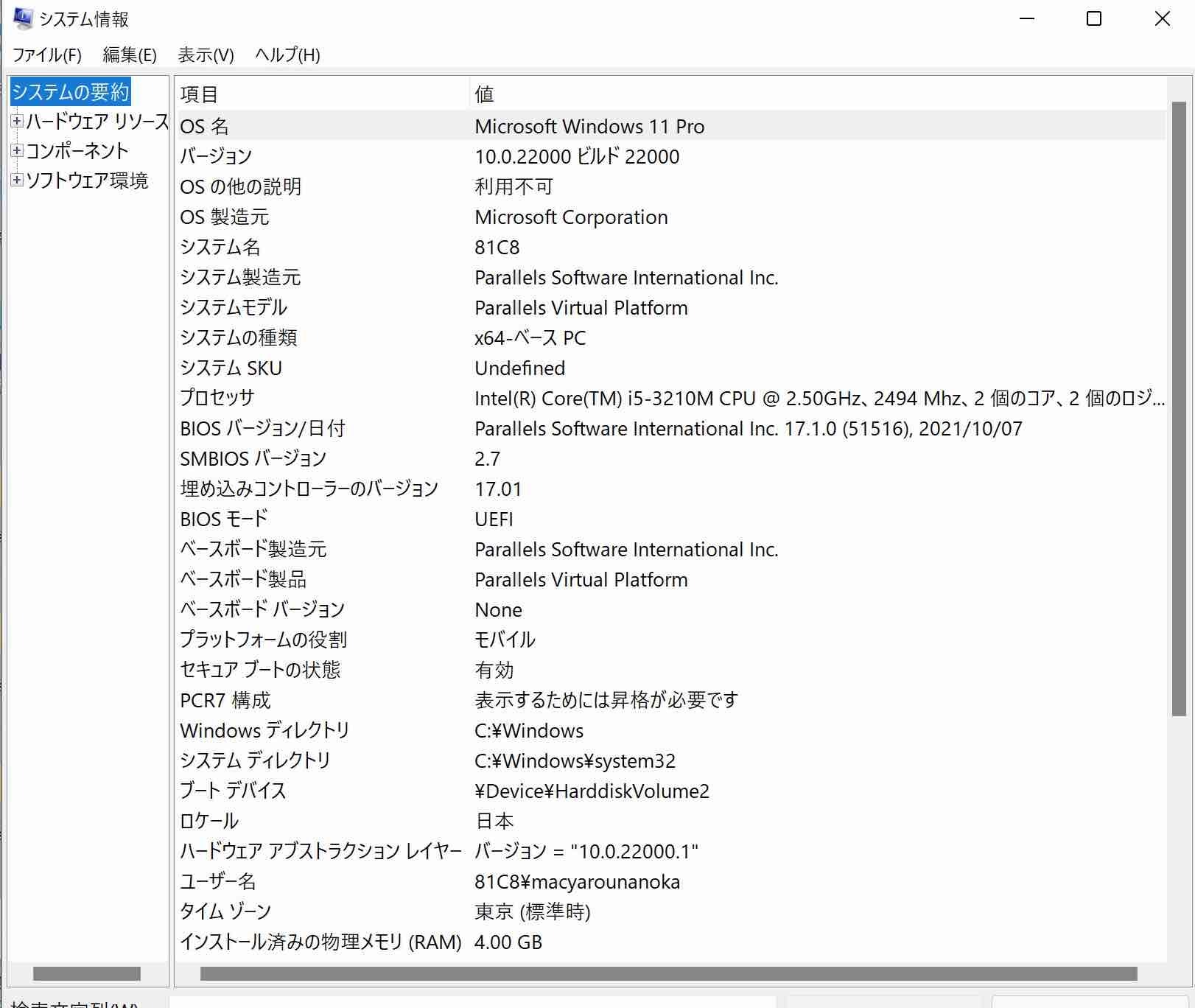Select ソフトウェア環境 in the tree
Viewport: 1195px width, 1008px height.
pos(87,181)
